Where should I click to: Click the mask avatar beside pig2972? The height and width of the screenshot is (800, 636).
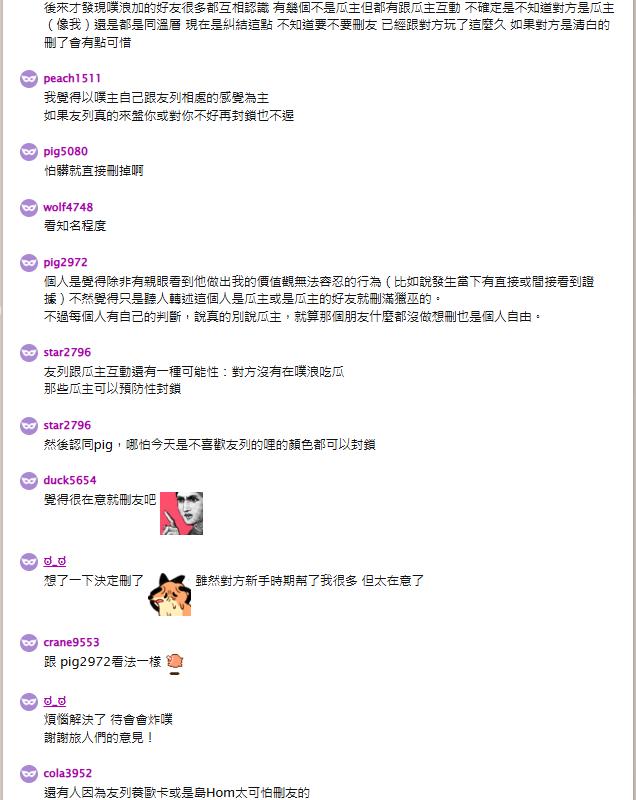pos(29,263)
